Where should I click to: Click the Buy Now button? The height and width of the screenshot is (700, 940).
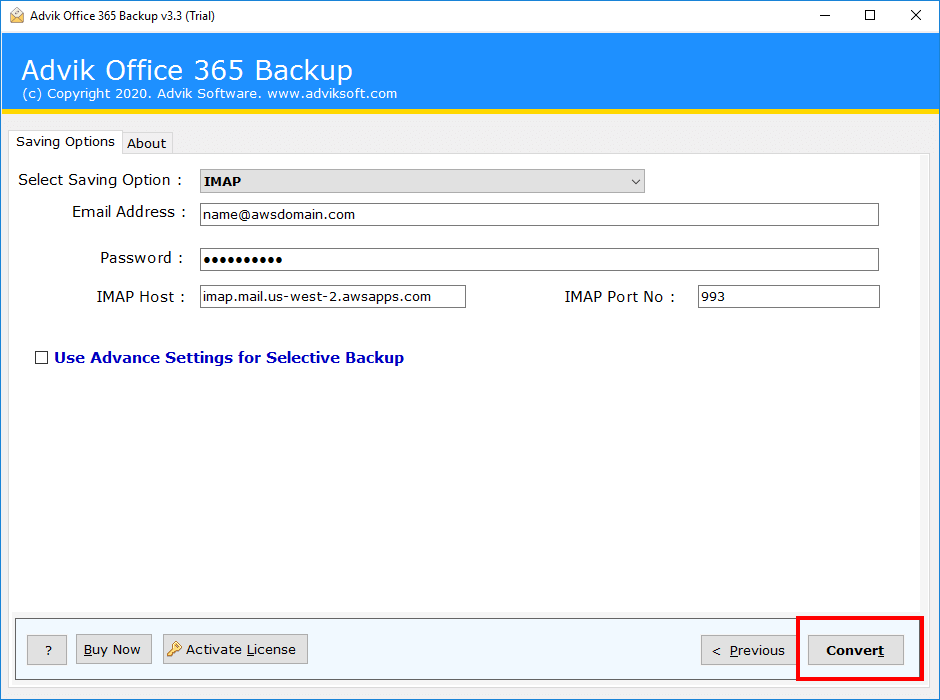113,650
